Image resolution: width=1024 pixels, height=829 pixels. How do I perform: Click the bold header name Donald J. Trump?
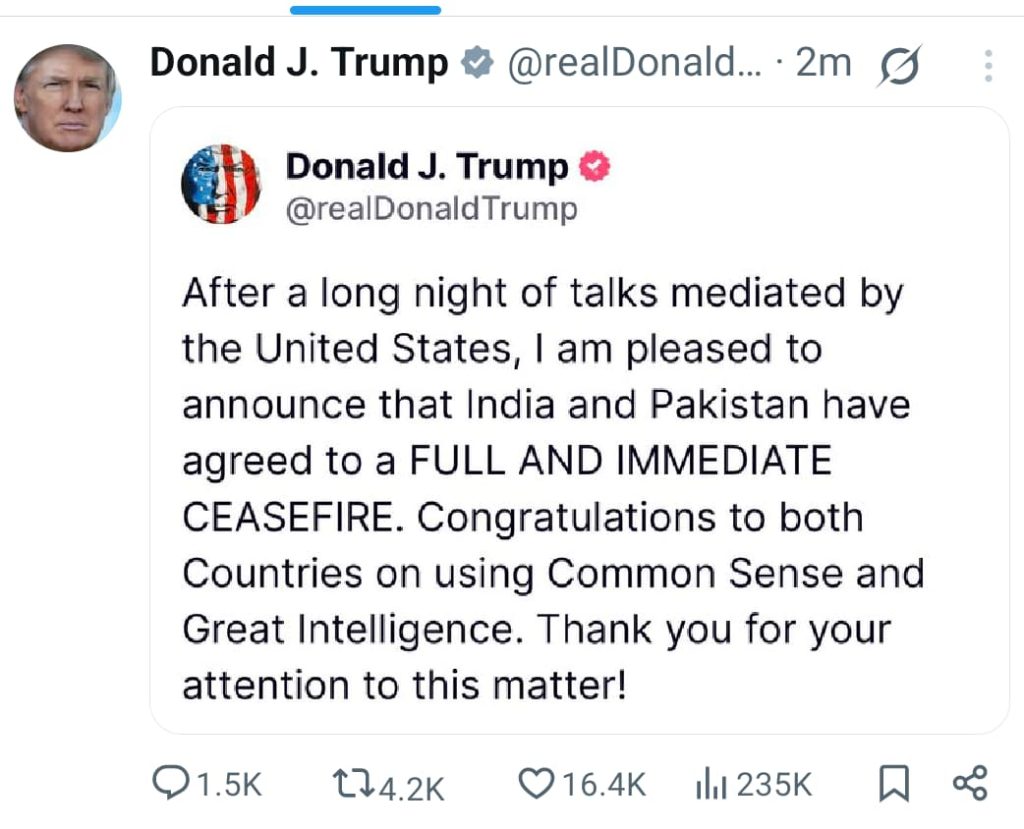[x=299, y=64]
